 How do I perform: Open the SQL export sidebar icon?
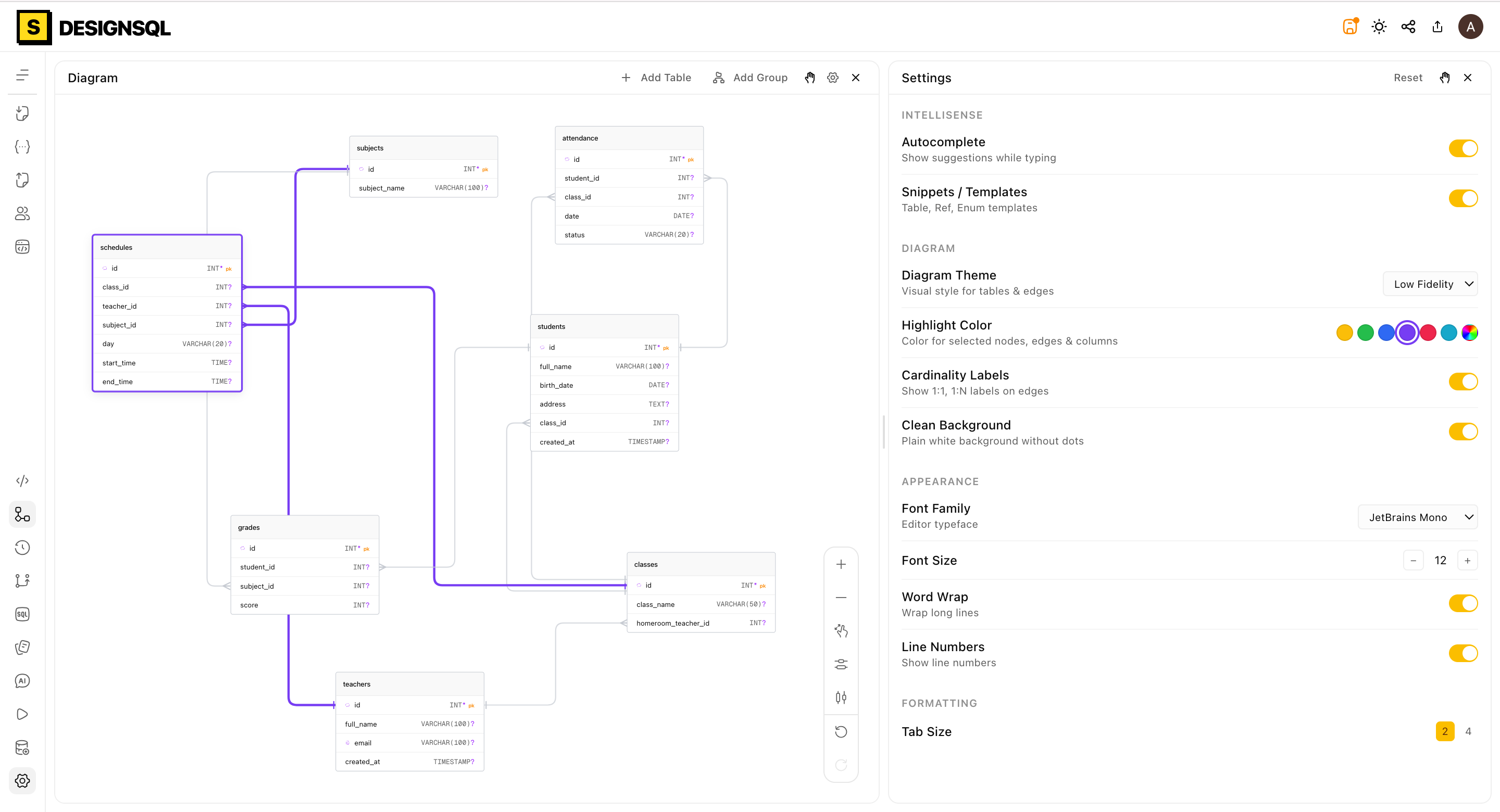coord(22,614)
